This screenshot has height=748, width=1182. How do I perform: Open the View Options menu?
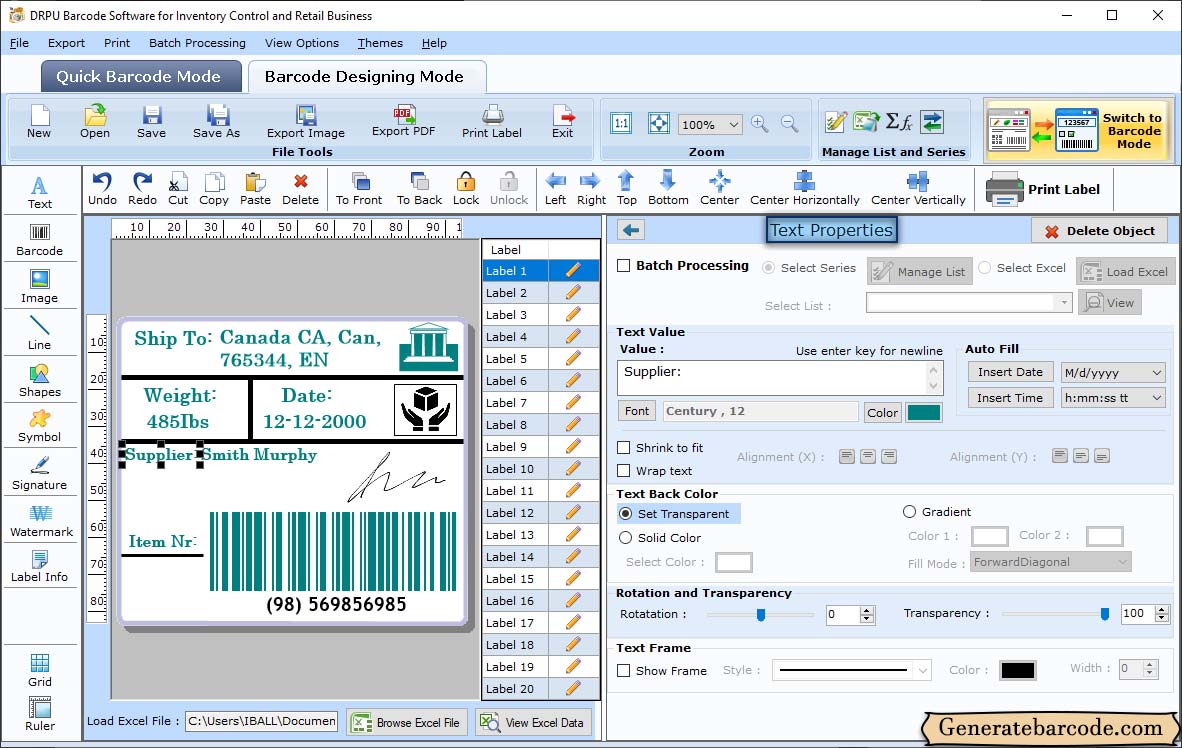point(302,43)
